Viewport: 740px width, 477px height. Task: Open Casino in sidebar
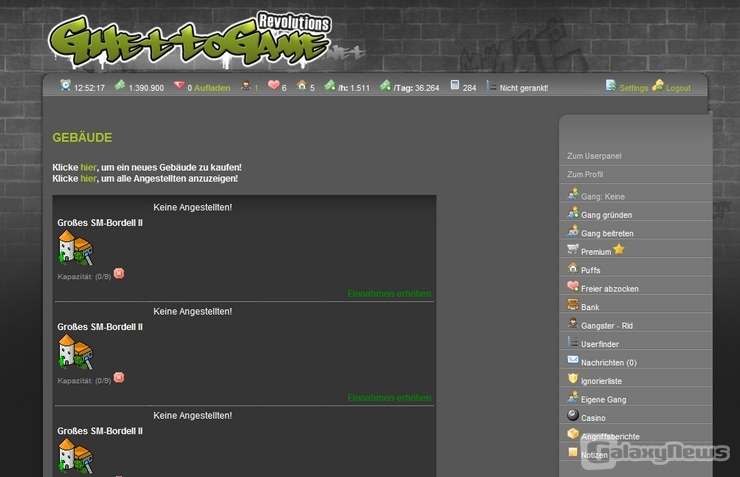point(593,418)
